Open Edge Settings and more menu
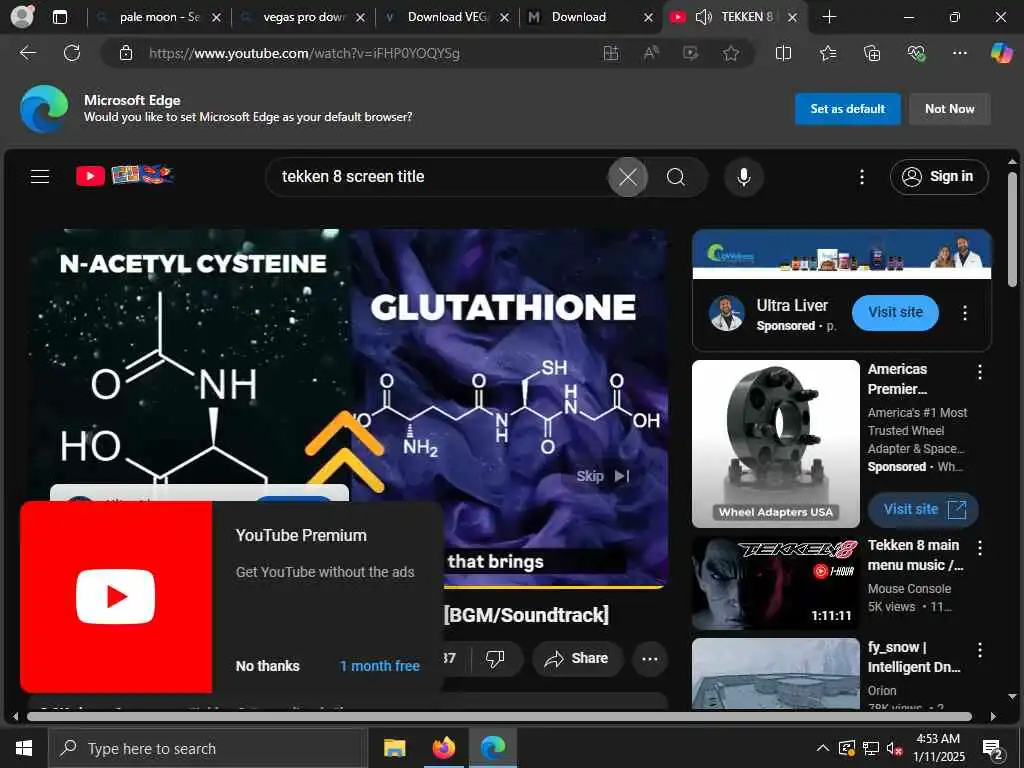 tap(959, 53)
